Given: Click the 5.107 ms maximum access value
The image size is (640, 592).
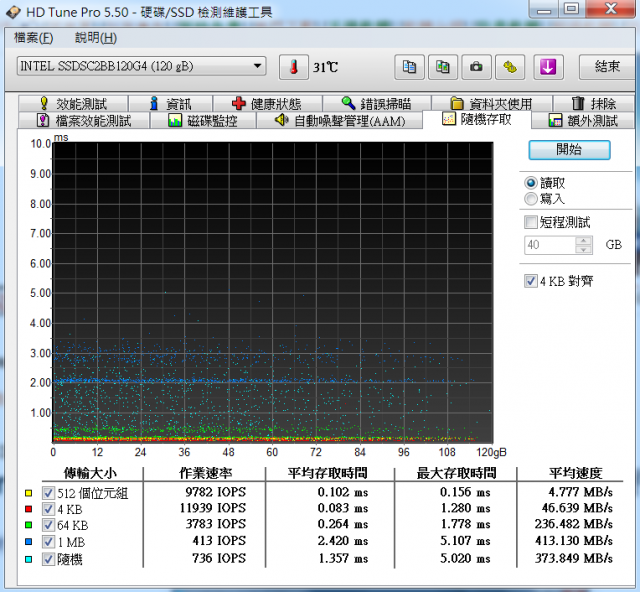Looking at the screenshot, I should tap(465, 541).
